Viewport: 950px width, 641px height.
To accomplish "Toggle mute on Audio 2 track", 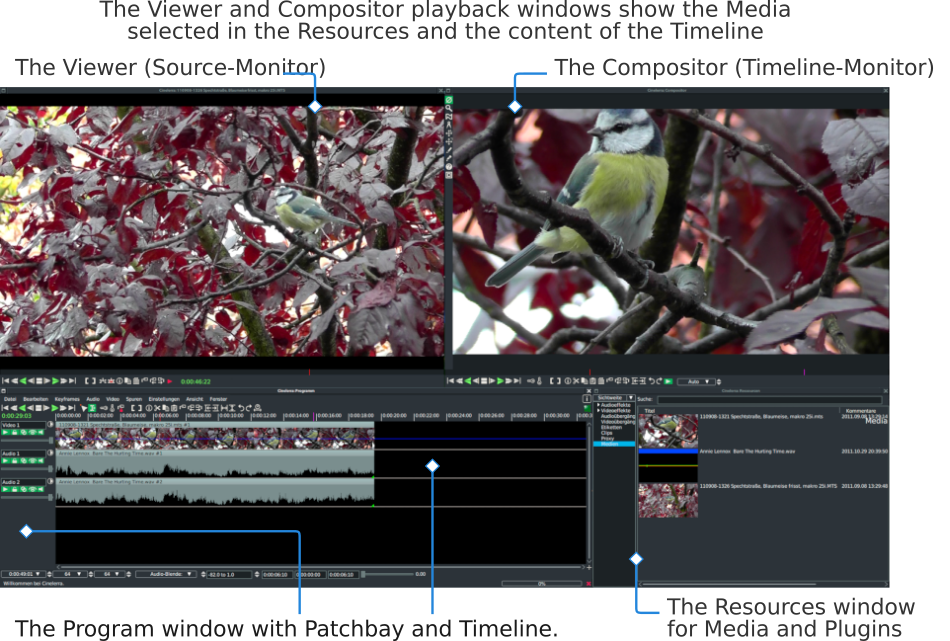I will (41, 489).
